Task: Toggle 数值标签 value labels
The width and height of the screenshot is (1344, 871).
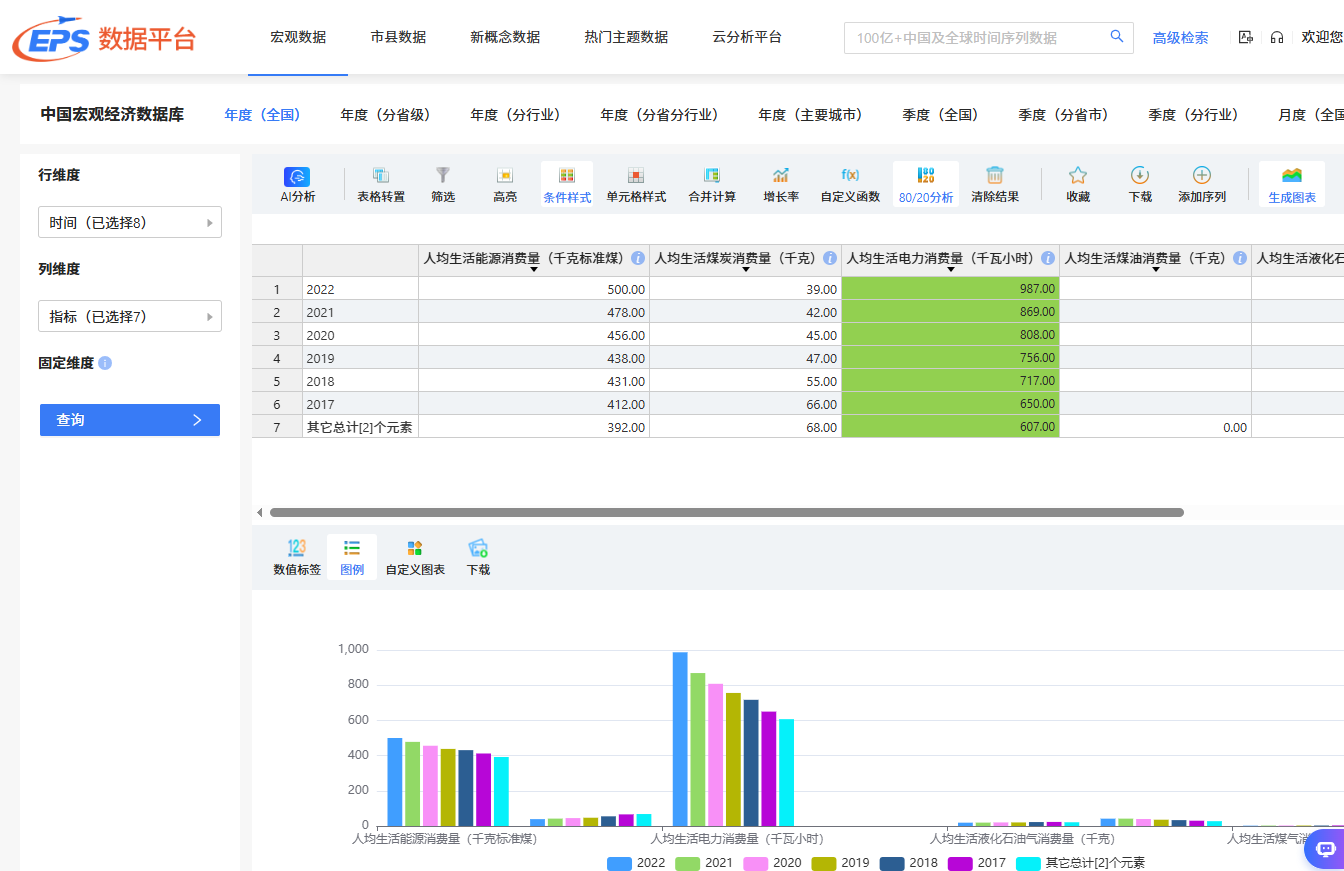Action: (x=297, y=558)
